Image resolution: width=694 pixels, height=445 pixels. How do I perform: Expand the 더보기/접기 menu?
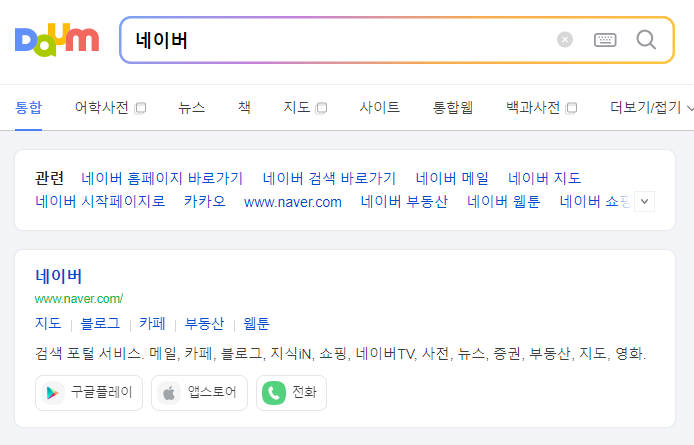pos(652,108)
